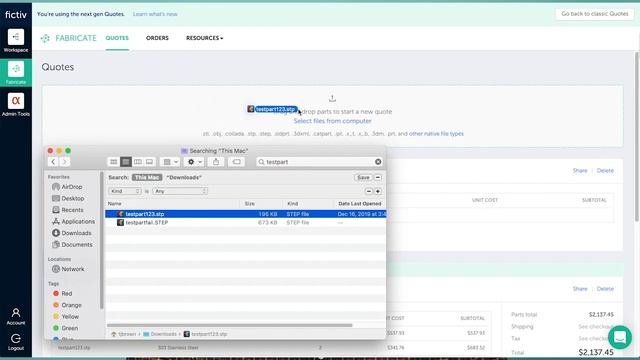Click the fictiv logo
This screenshot has width=640, height=360.
point(16,15)
